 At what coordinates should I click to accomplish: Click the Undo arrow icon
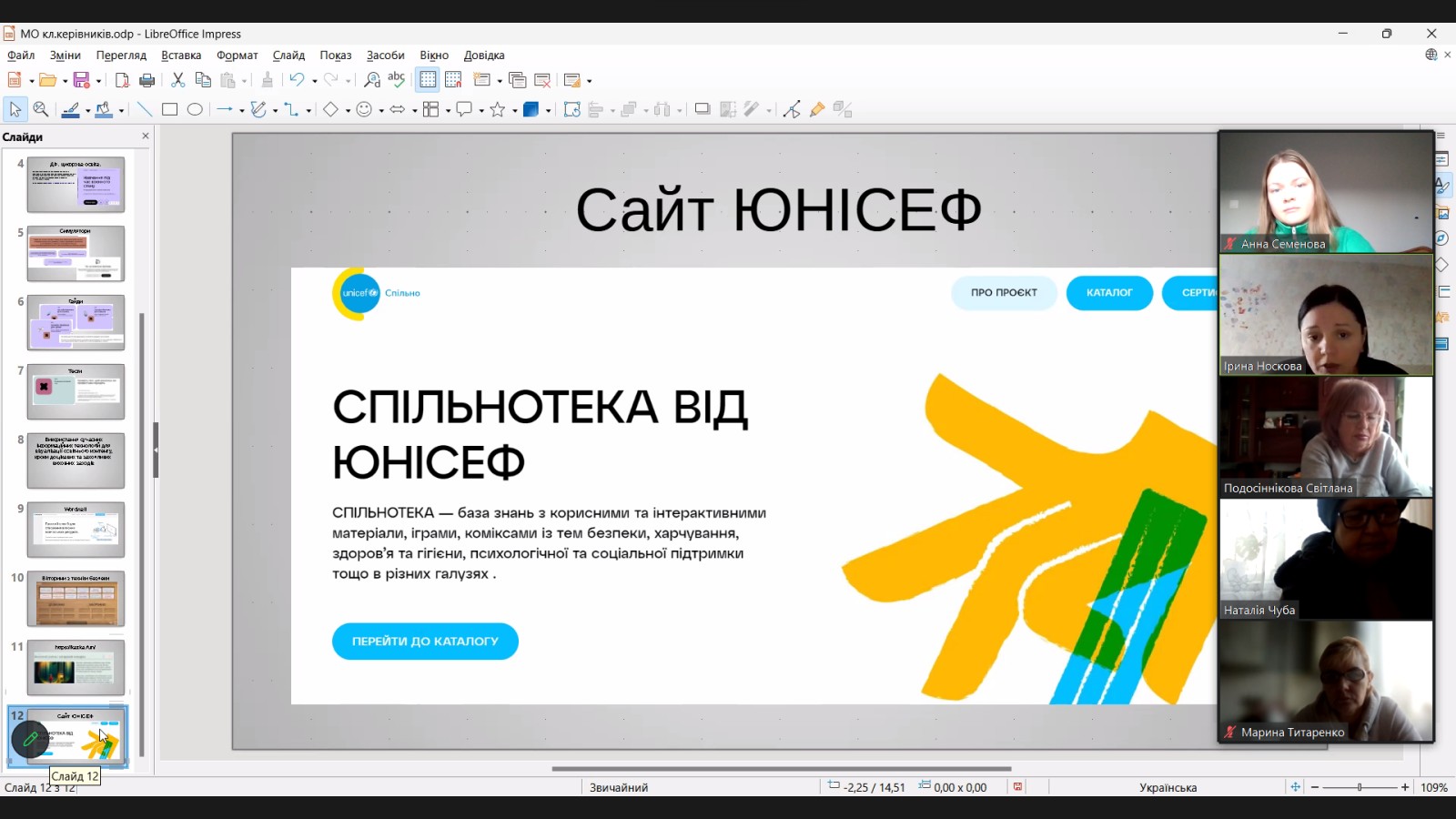point(297,80)
